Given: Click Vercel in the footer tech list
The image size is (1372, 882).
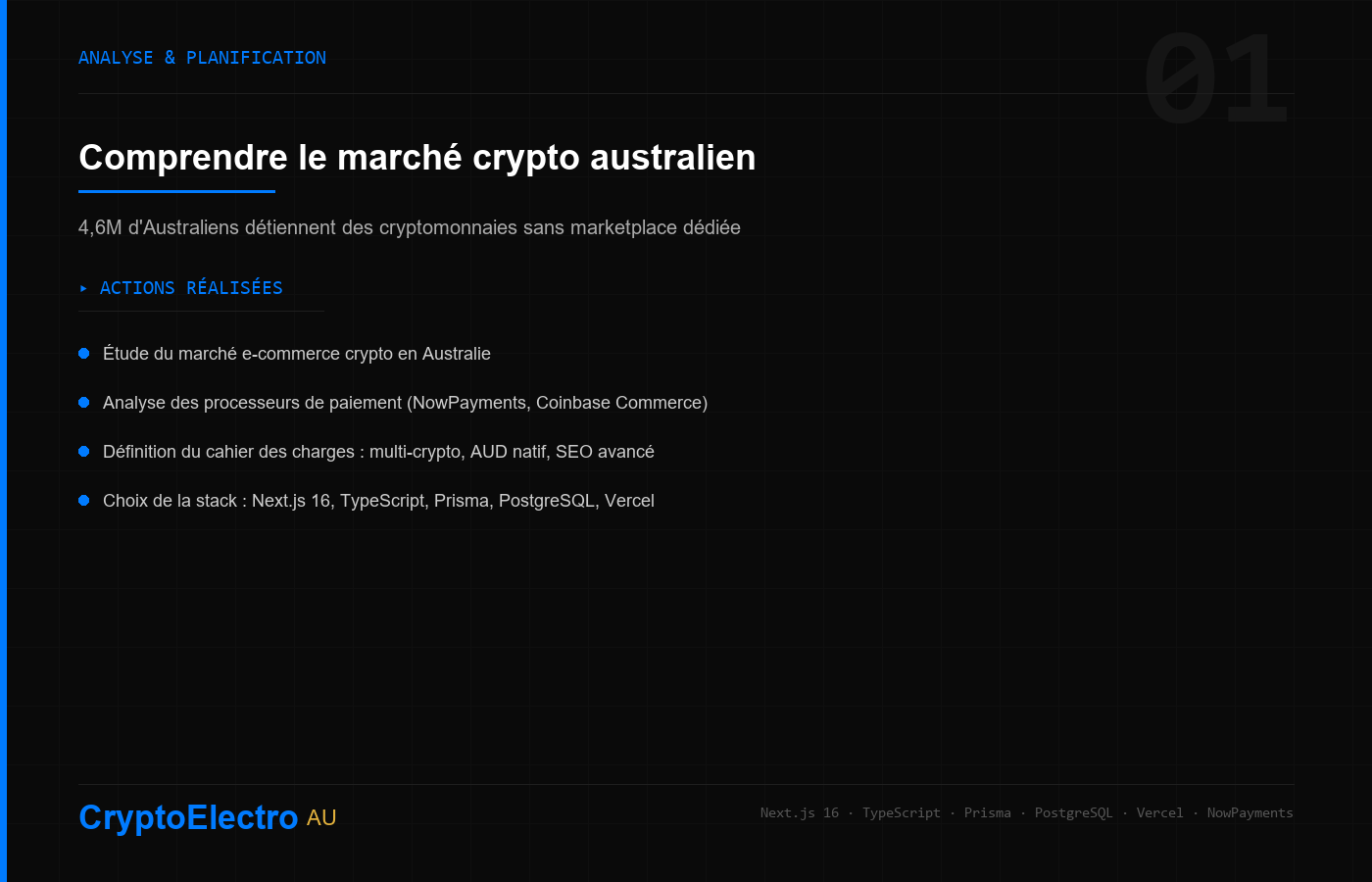Looking at the screenshot, I should click(x=1160, y=813).
